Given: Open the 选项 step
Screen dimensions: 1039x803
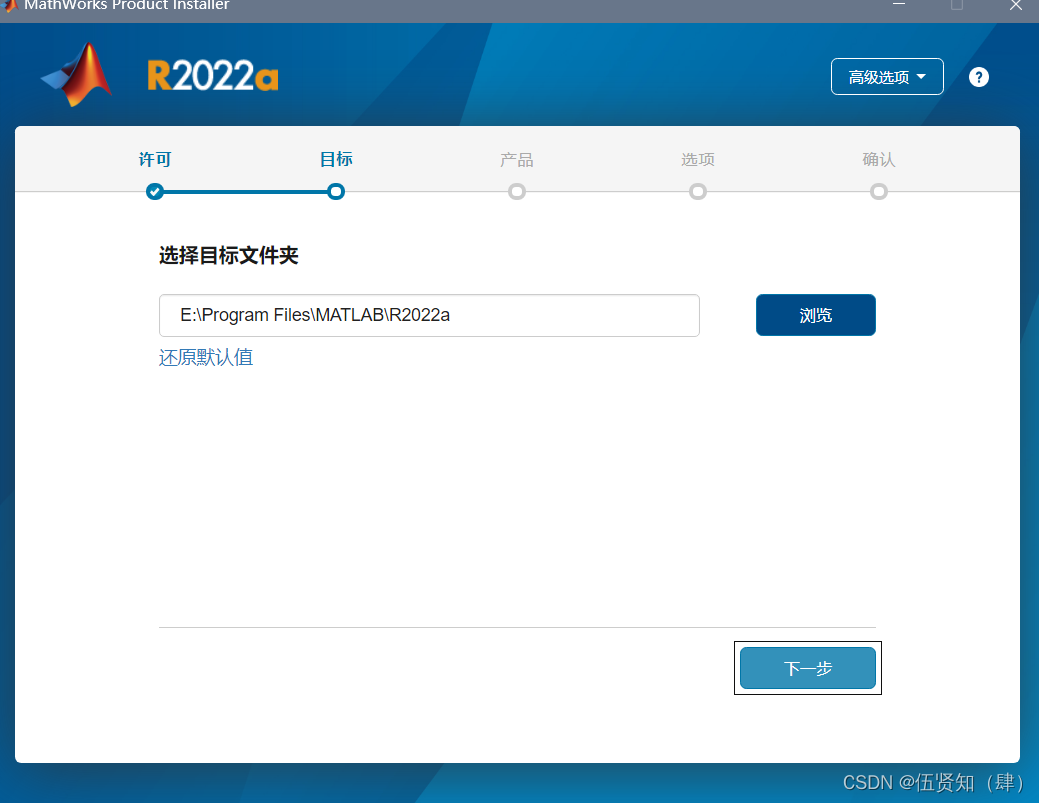Looking at the screenshot, I should 698,160.
